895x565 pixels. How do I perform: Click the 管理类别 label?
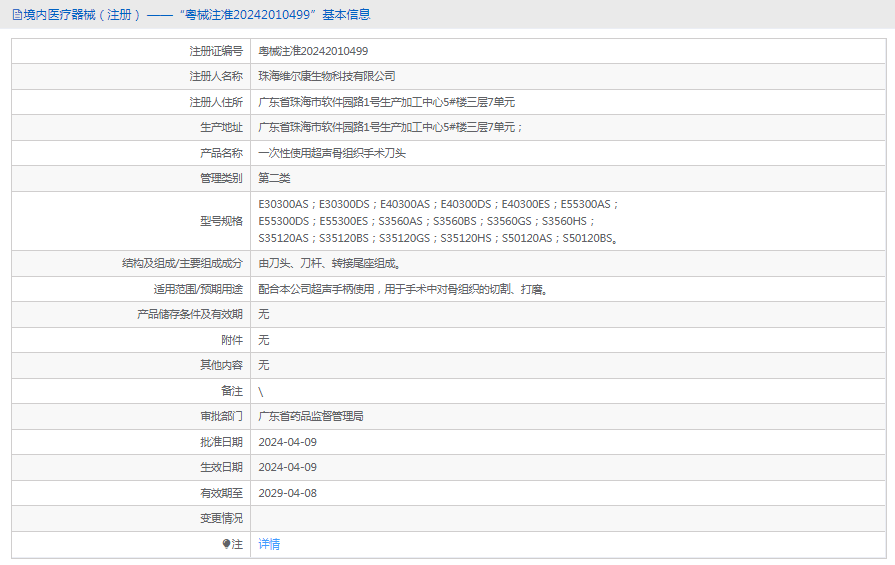click(221, 178)
